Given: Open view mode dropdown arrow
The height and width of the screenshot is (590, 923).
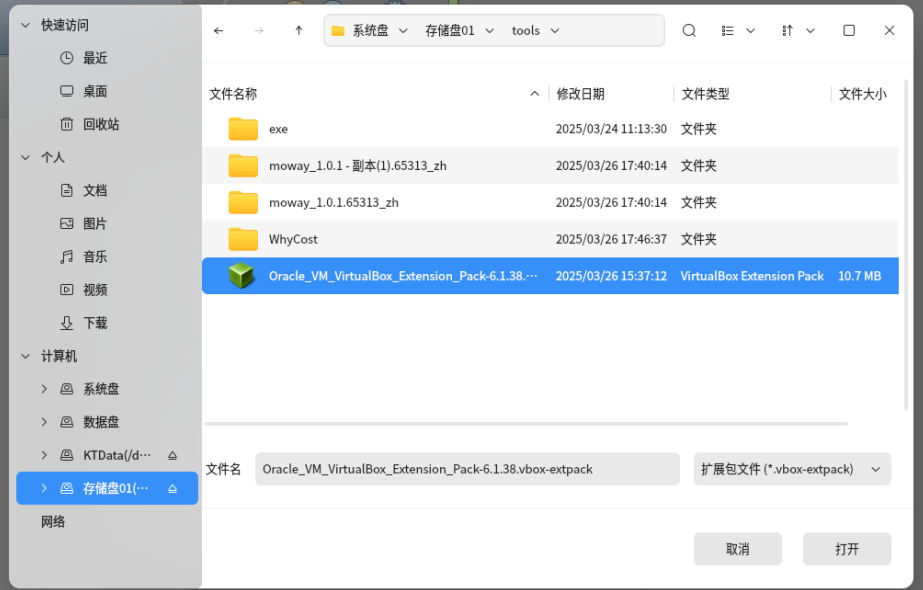Looking at the screenshot, I should point(751,31).
